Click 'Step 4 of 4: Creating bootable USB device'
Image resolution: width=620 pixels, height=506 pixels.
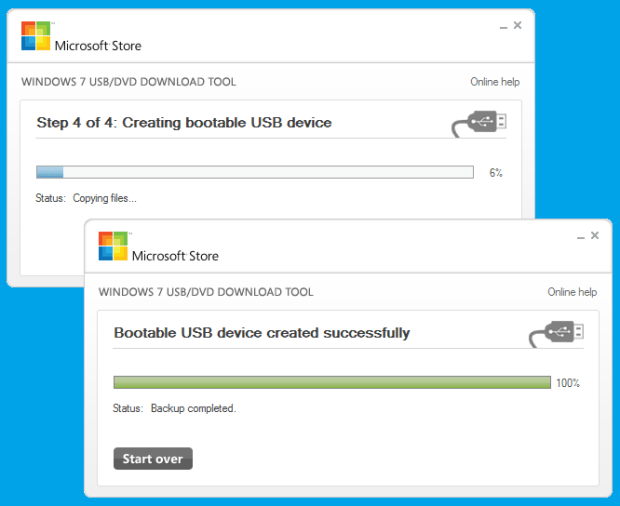pyautogui.click(x=184, y=123)
